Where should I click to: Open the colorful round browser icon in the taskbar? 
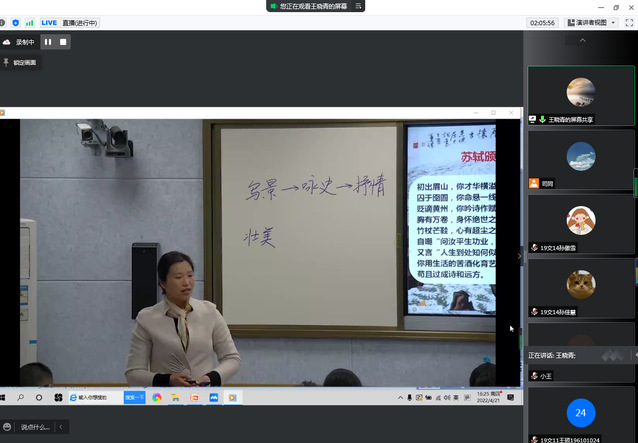pyautogui.click(x=157, y=398)
